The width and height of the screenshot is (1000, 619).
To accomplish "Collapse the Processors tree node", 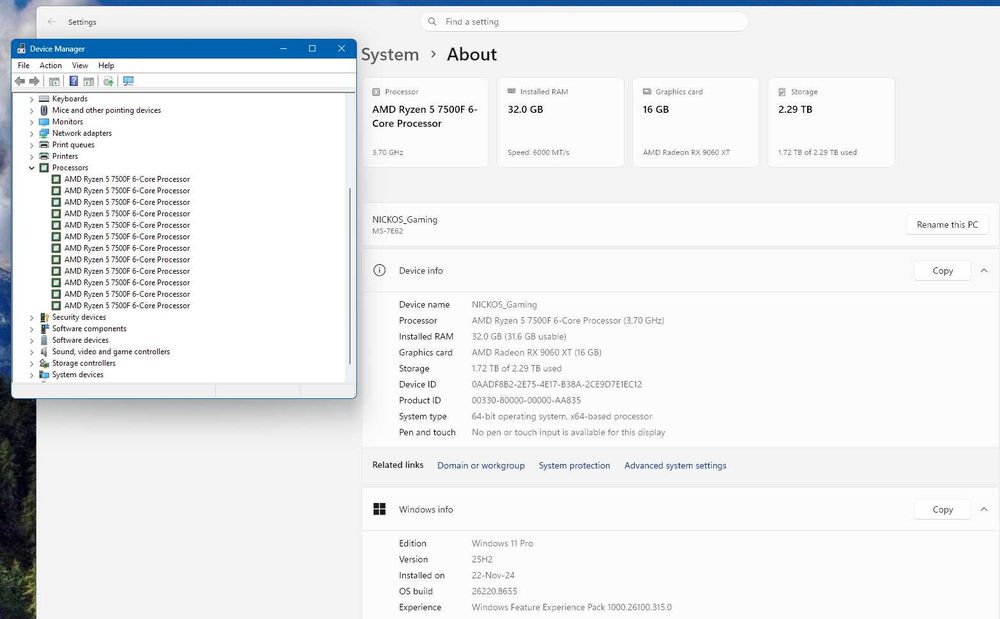I will tap(31, 168).
